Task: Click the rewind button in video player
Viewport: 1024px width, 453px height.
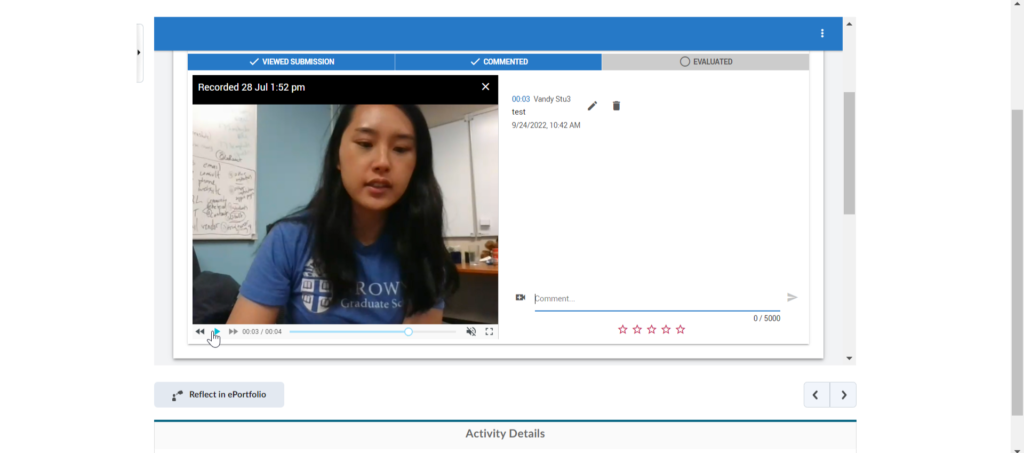Action: [x=200, y=331]
